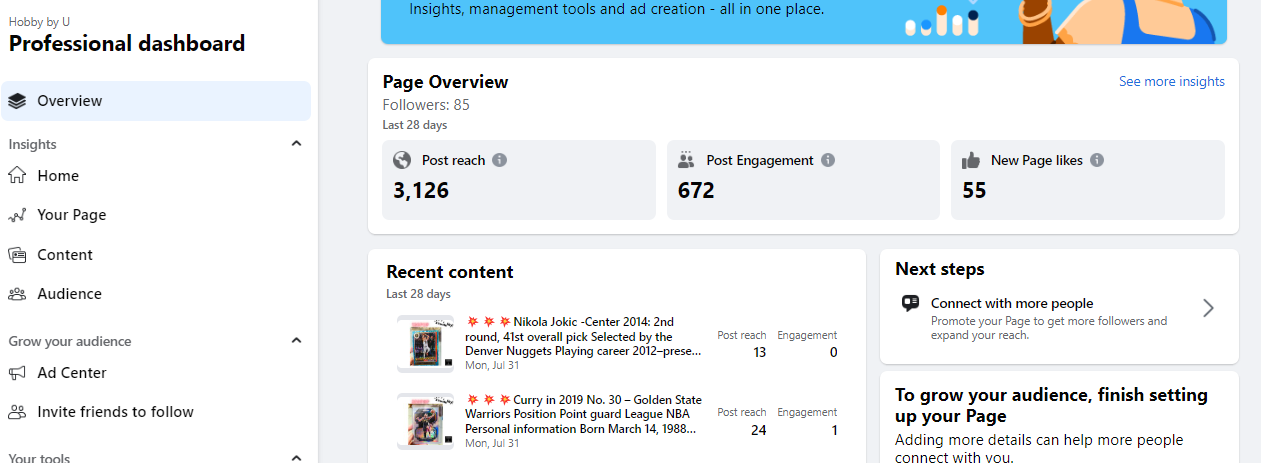Click the Post Engagement info icon
Screen dimensions: 1261x463
828,160
